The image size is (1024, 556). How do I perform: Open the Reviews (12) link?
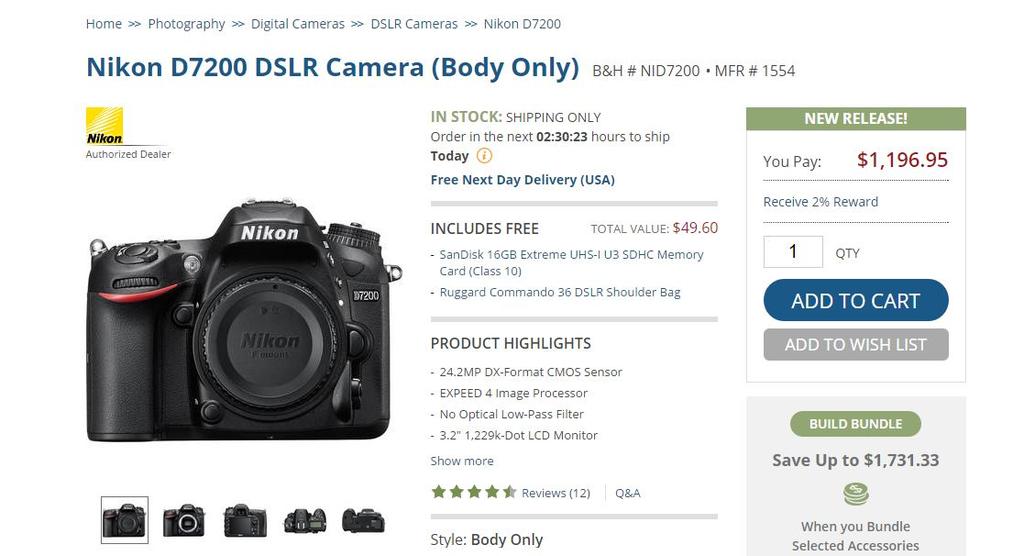click(556, 493)
